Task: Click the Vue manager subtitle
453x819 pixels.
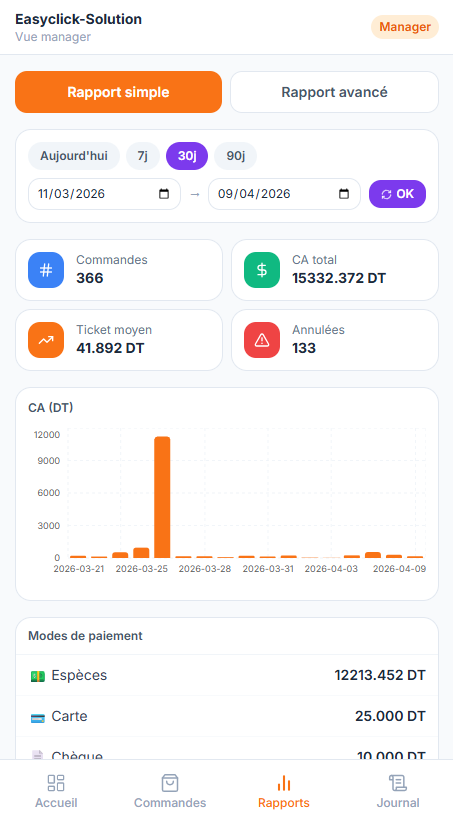Action: pos(53,37)
